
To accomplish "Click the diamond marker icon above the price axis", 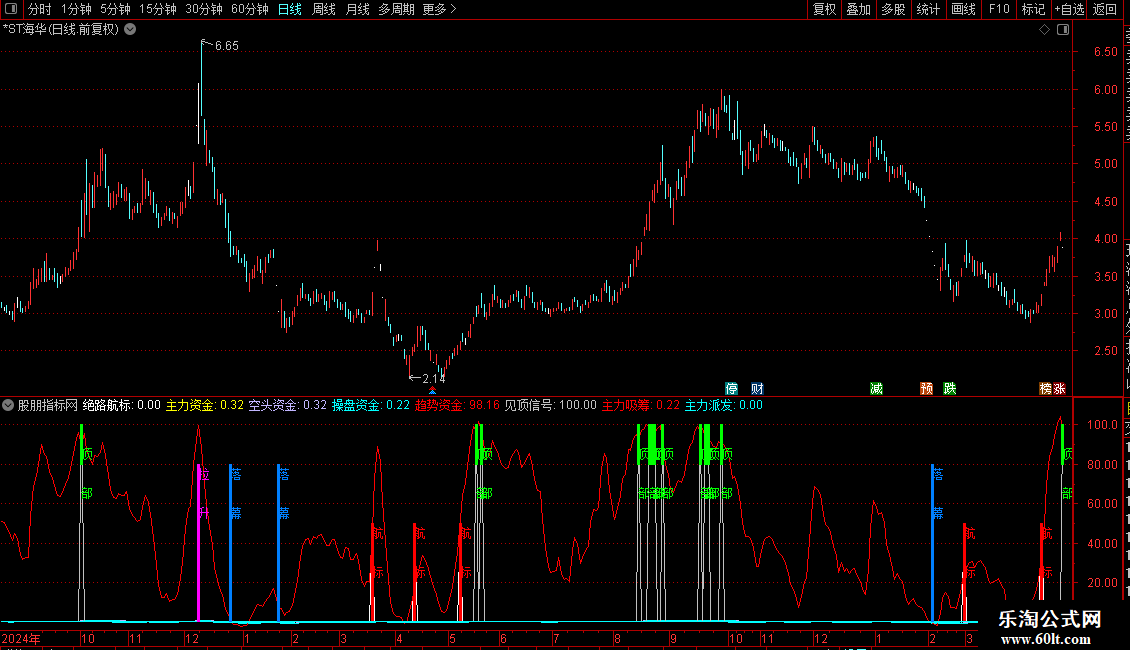I will tap(1044, 30).
